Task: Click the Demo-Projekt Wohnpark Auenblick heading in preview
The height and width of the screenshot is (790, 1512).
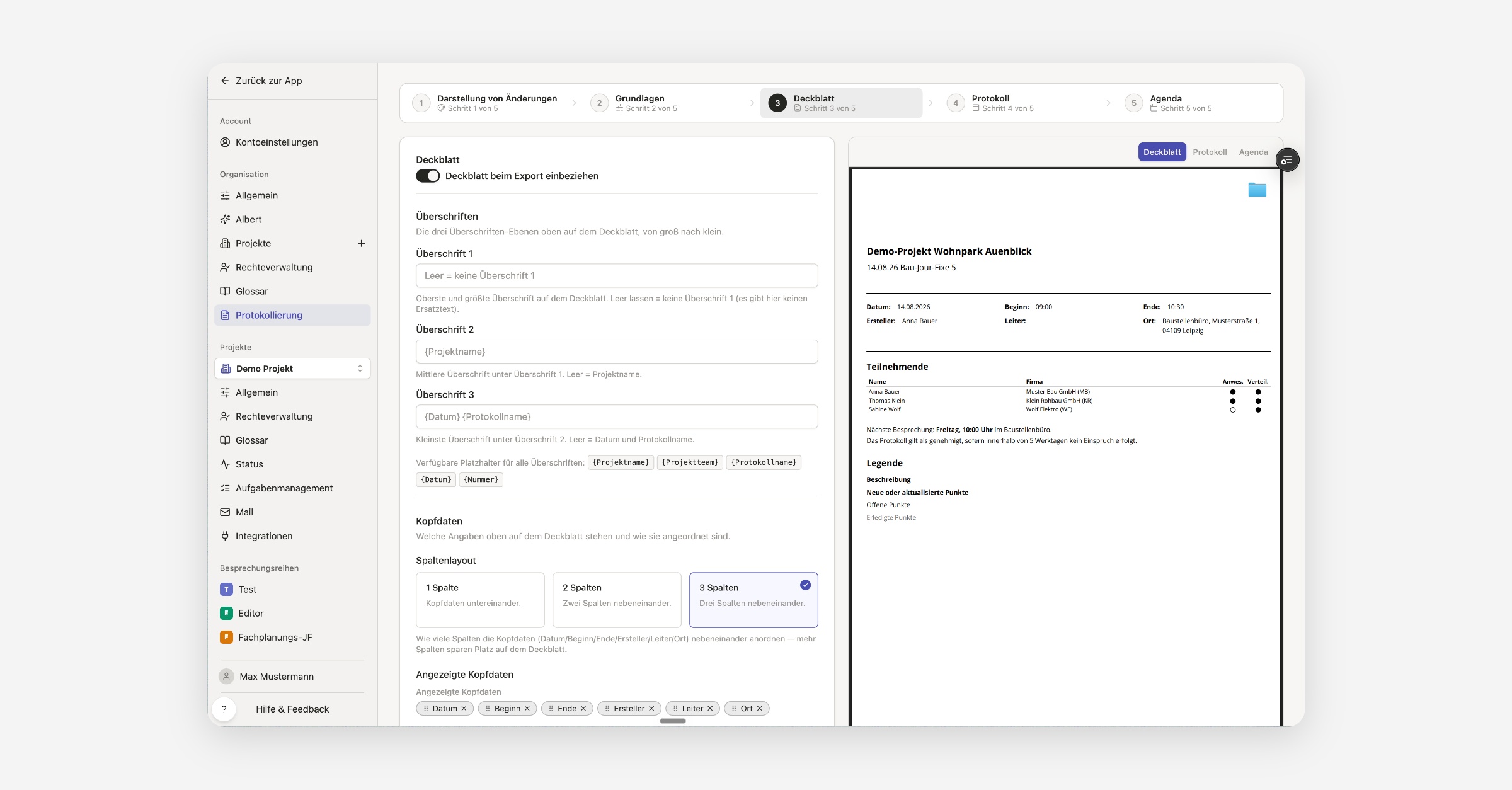Action: [949, 251]
